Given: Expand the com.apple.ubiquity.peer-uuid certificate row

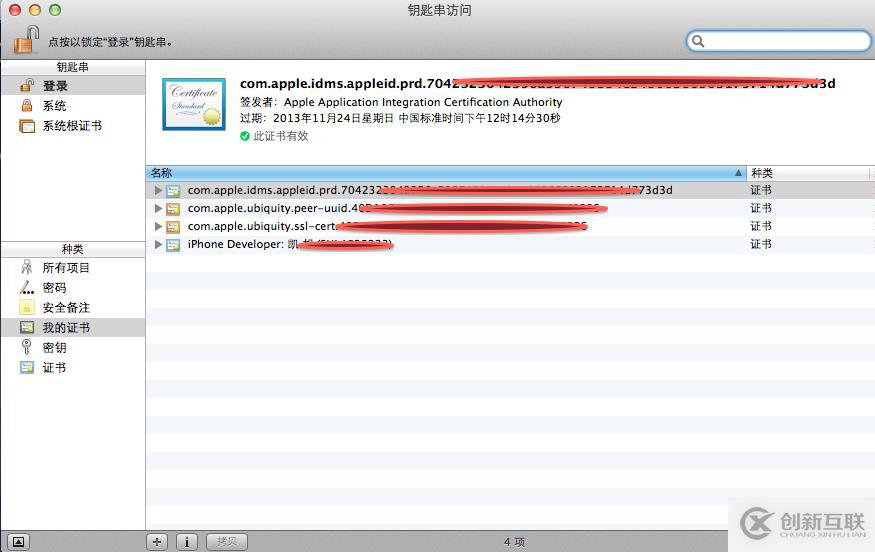Looking at the screenshot, I should click(x=158, y=208).
